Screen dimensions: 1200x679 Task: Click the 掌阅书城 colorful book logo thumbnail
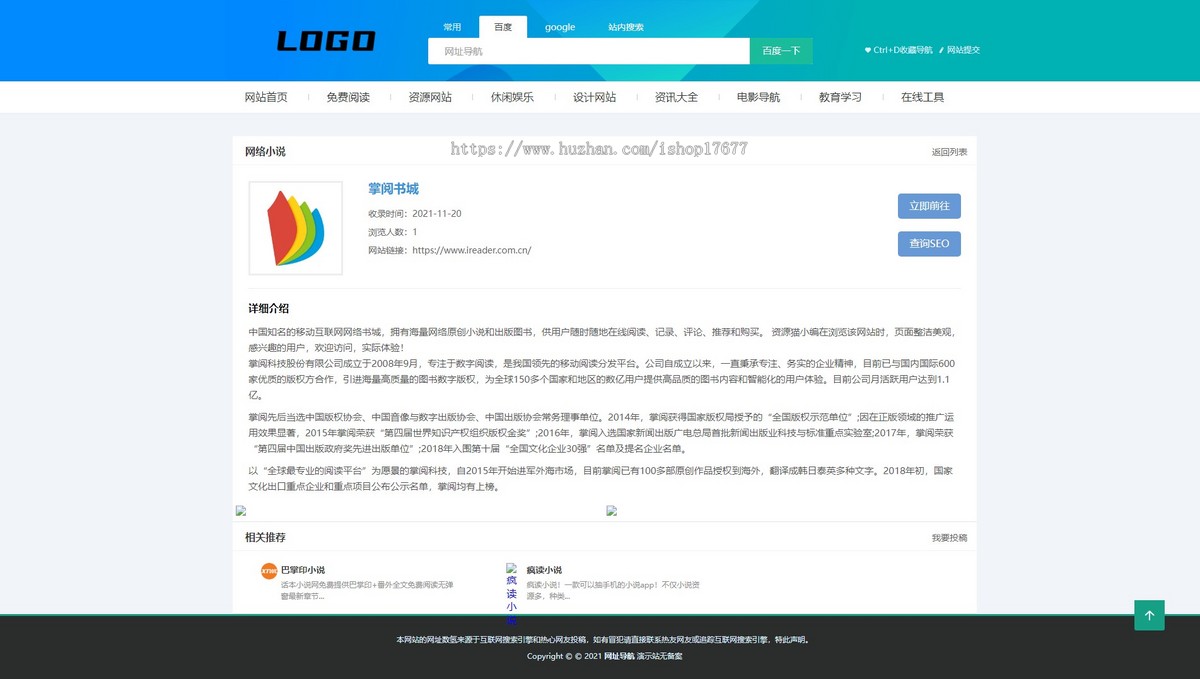click(295, 228)
